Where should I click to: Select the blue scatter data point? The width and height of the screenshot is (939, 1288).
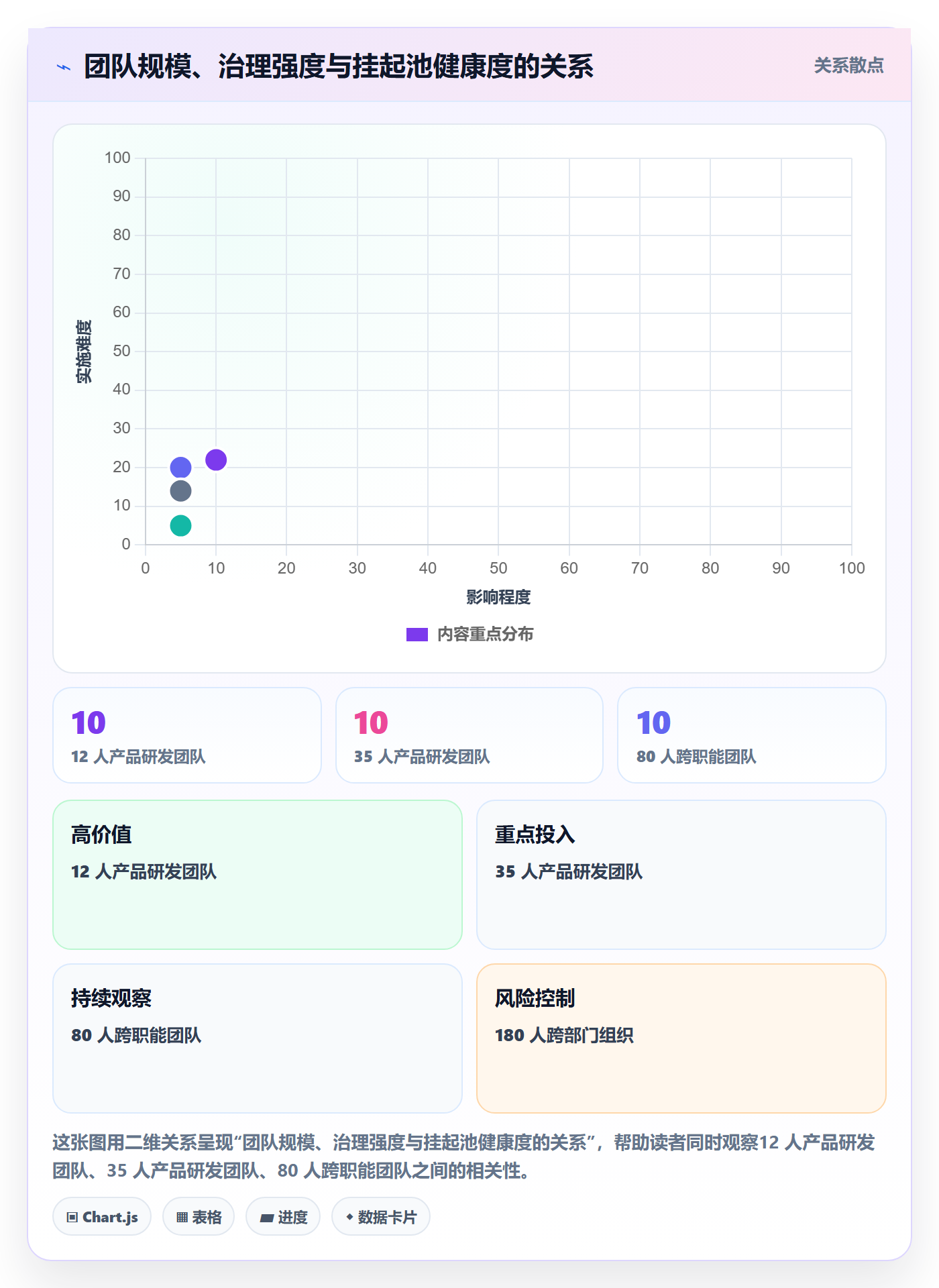[180, 468]
